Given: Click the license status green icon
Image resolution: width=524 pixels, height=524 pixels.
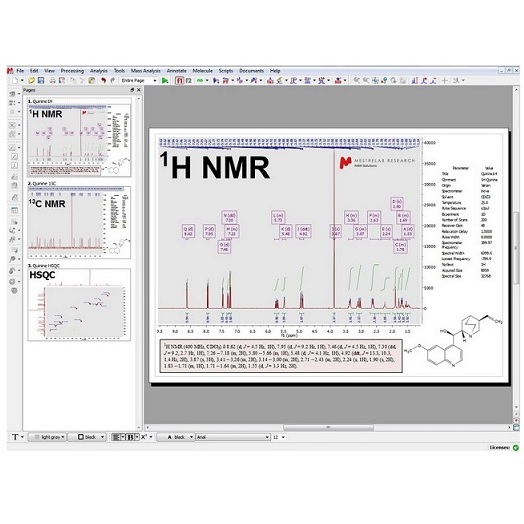Looking at the screenshot, I should tap(516, 447).
